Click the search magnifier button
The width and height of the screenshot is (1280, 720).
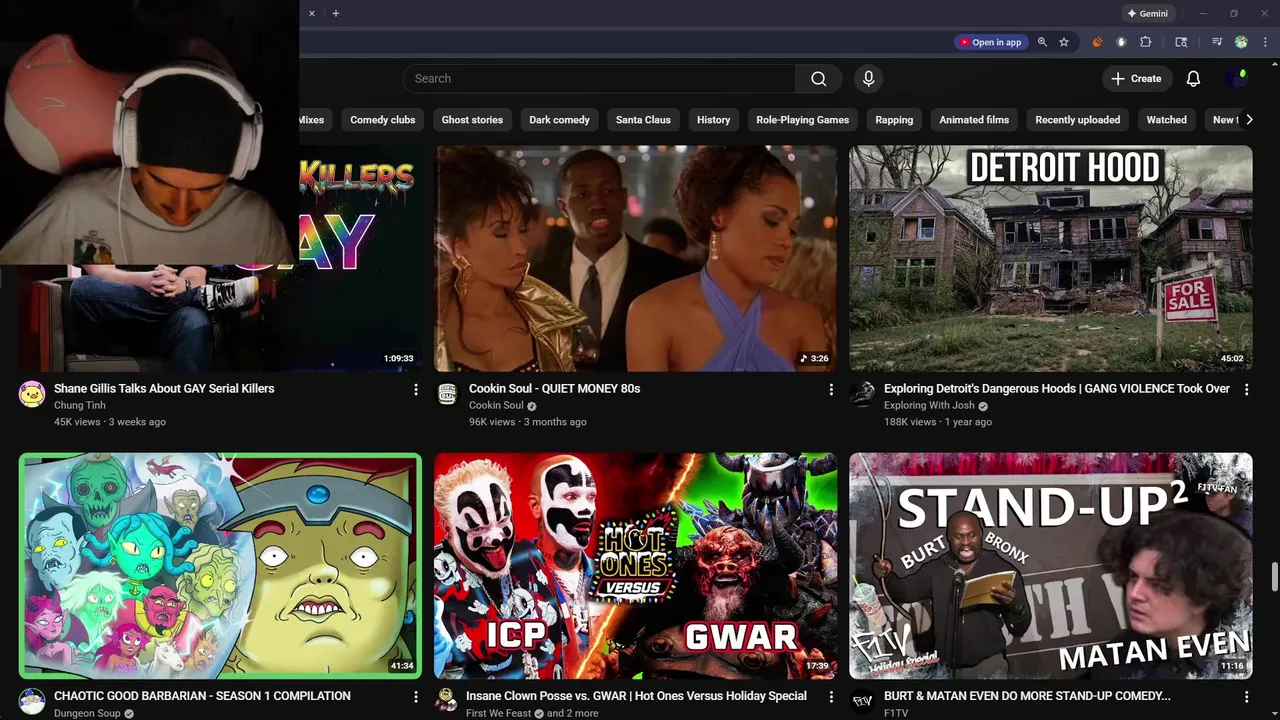coord(818,79)
